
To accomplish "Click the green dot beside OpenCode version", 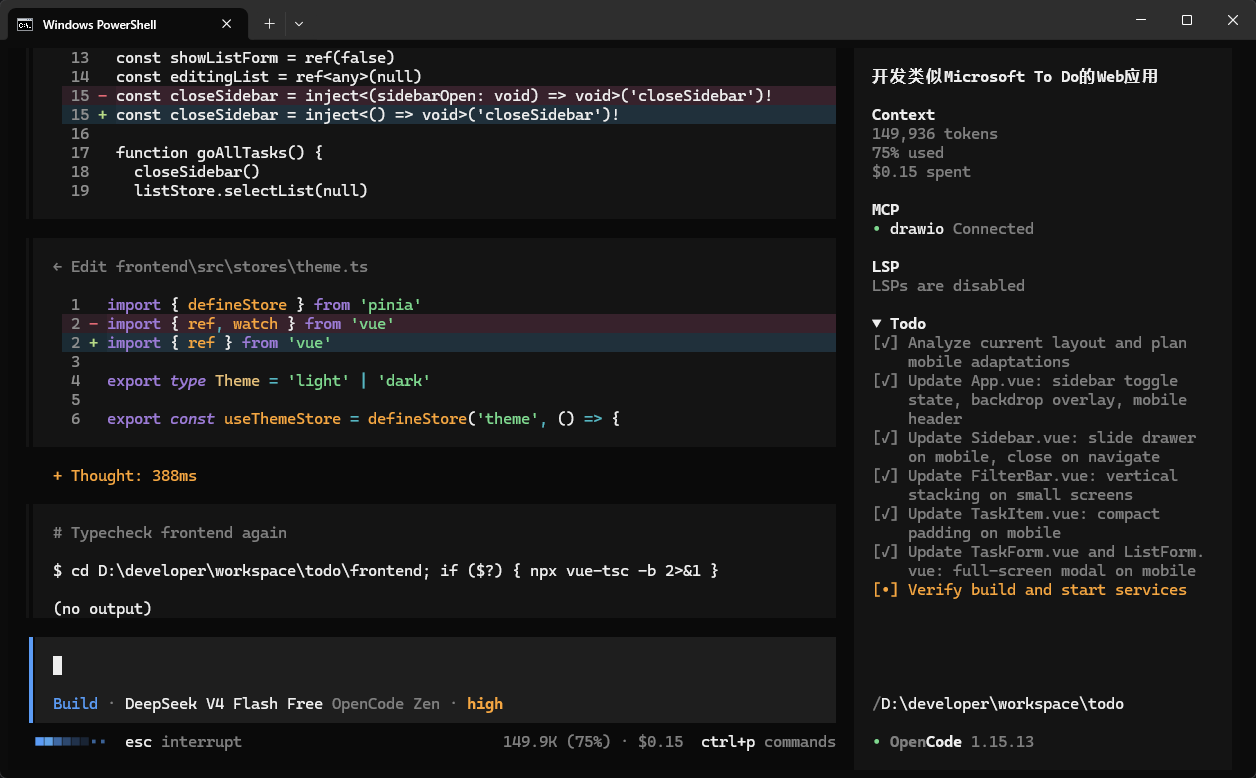I will click(x=876, y=742).
